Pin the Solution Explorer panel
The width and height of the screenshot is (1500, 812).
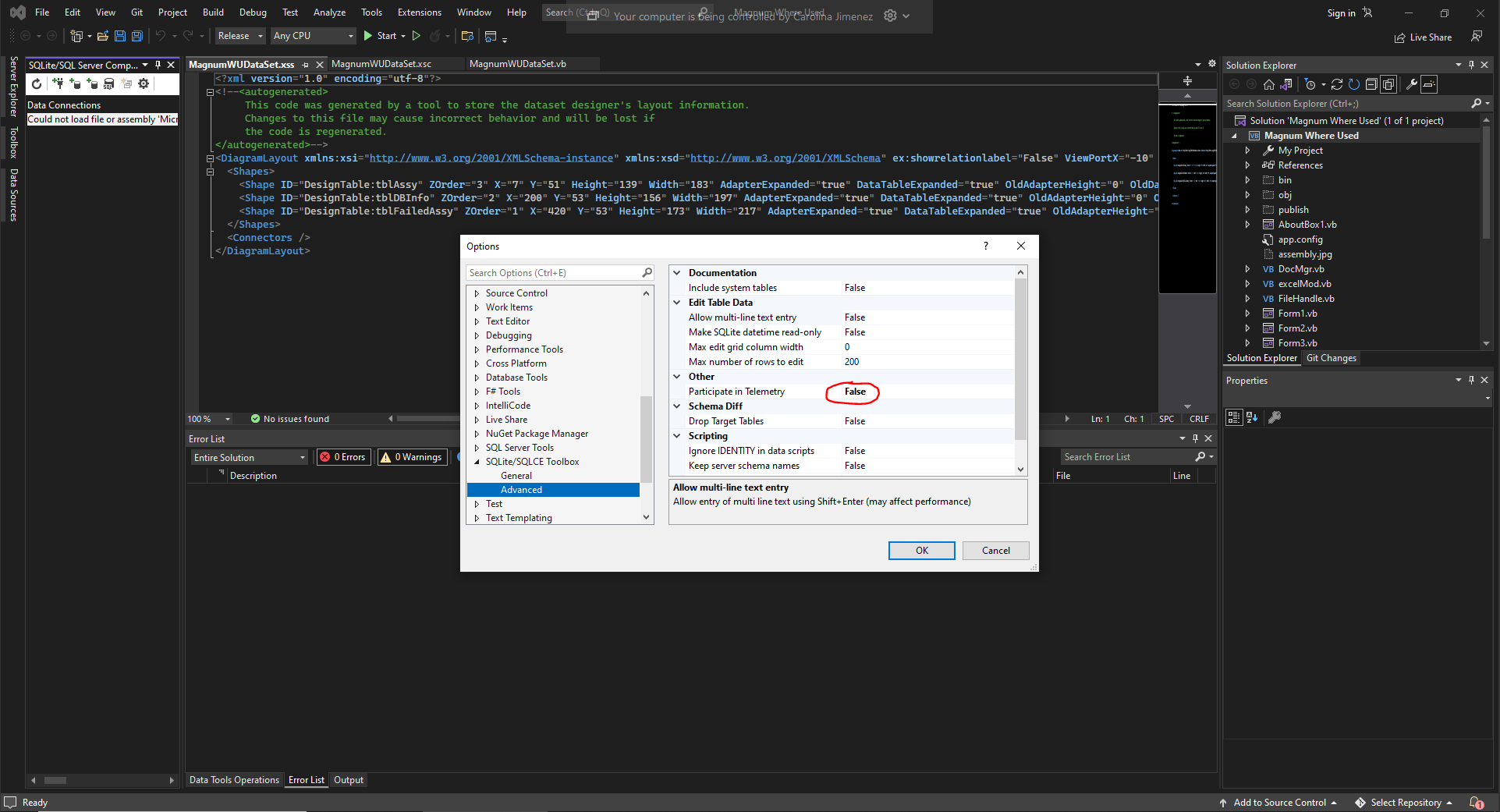point(1471,65)
